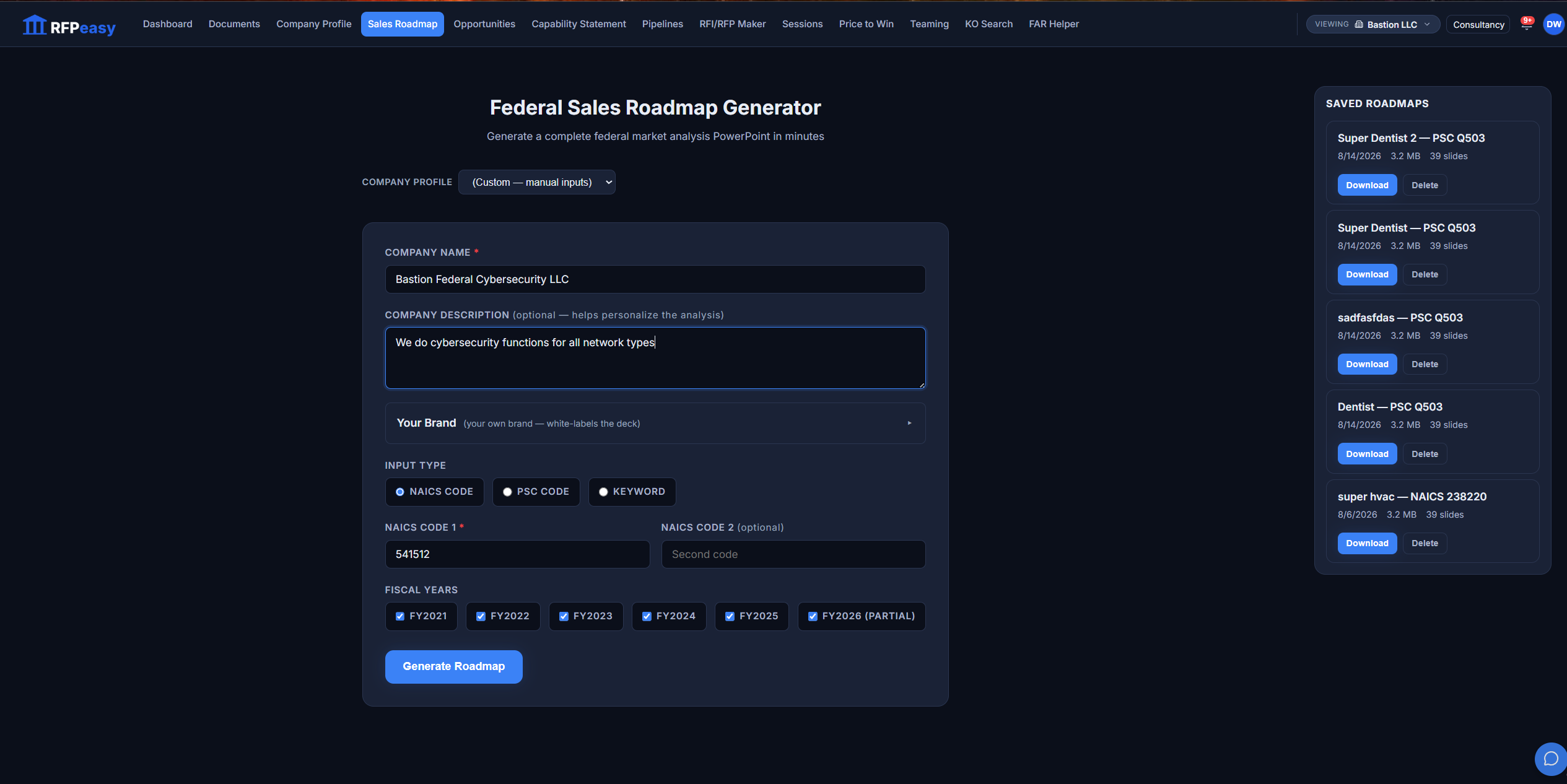Viewport: 1567px width, 784px height.
Task: Open the KO Search tab
Action: coord(989,24)
